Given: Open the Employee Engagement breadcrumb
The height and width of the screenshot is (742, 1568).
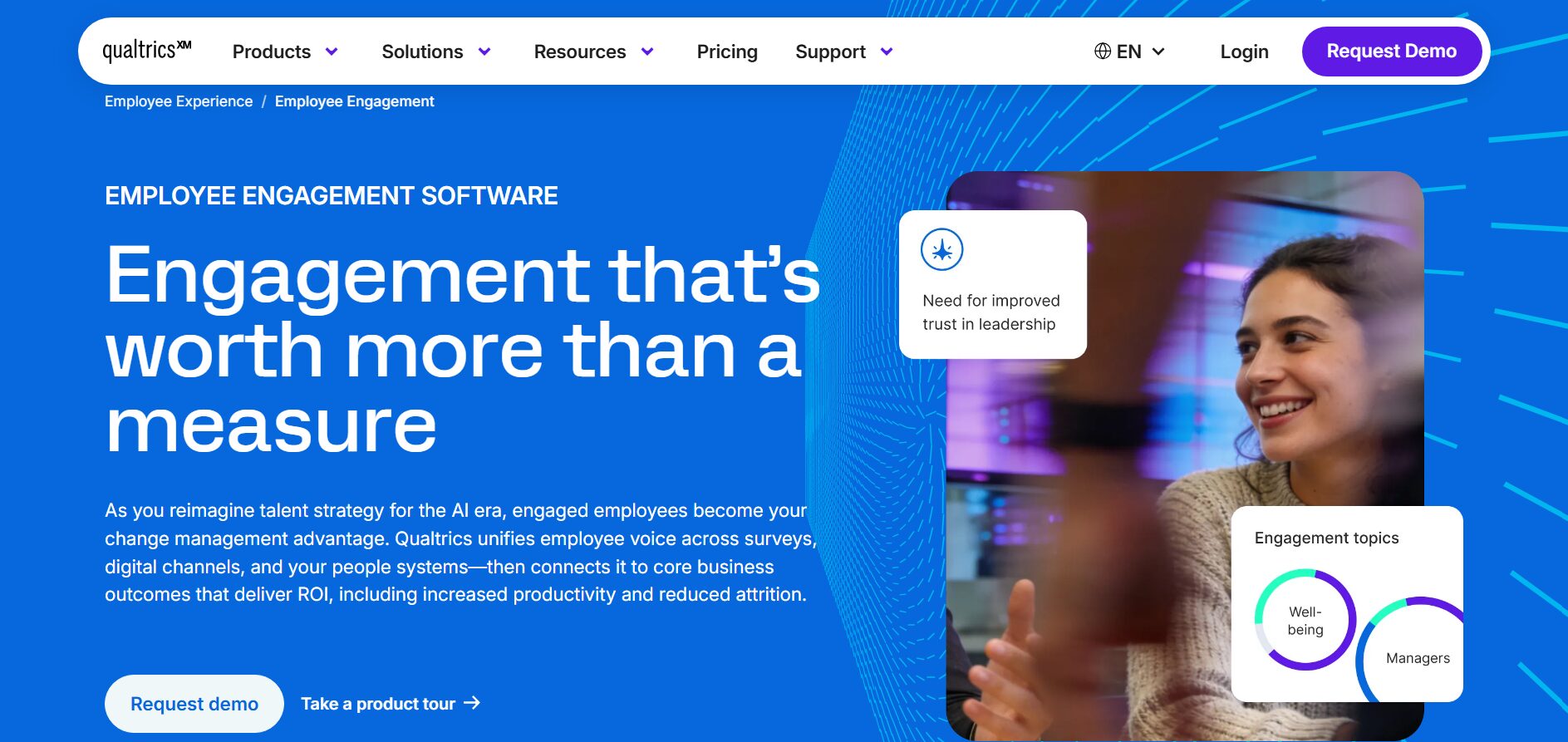Looking at the screenshot, I should 355,101.
